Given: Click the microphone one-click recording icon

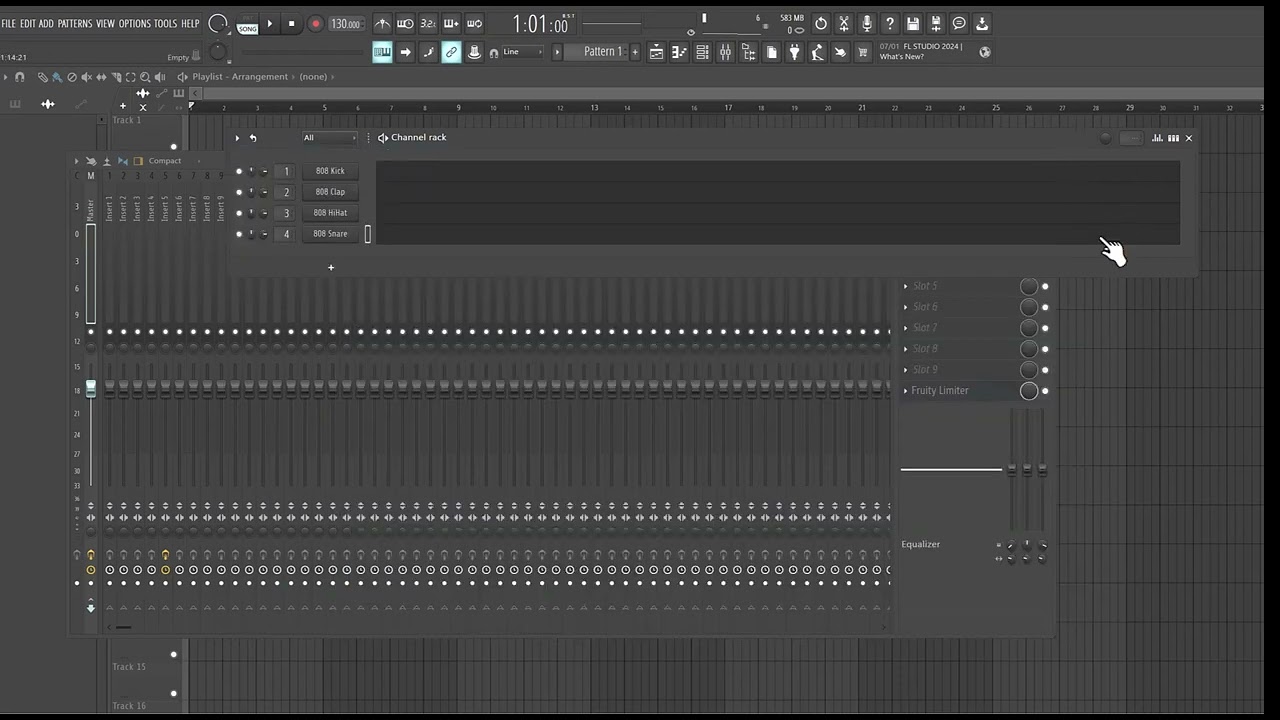Looking at the screenshot, I should click(867, 24).
